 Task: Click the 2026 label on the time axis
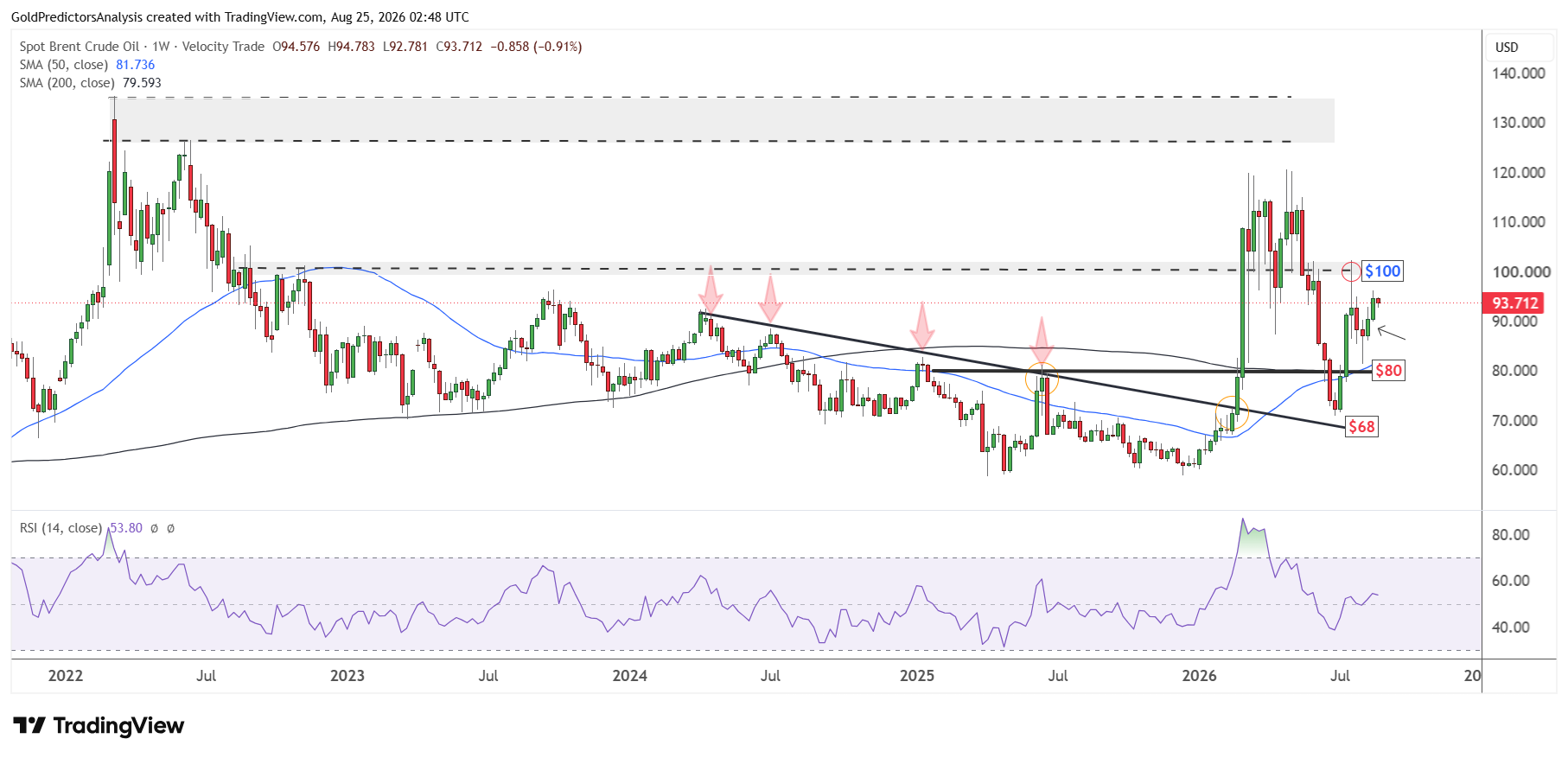click(1200, 676)
